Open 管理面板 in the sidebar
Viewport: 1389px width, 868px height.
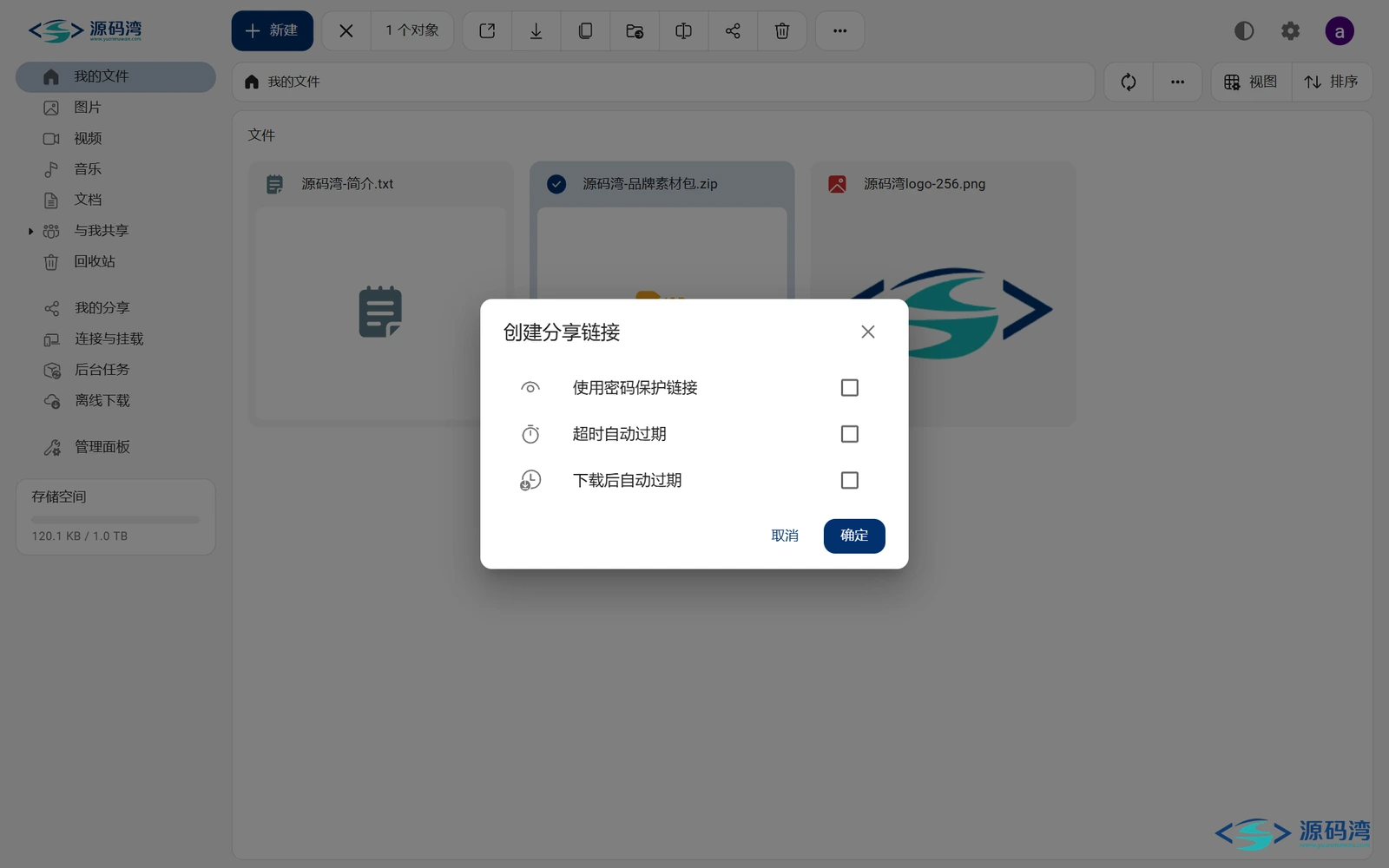115,447
